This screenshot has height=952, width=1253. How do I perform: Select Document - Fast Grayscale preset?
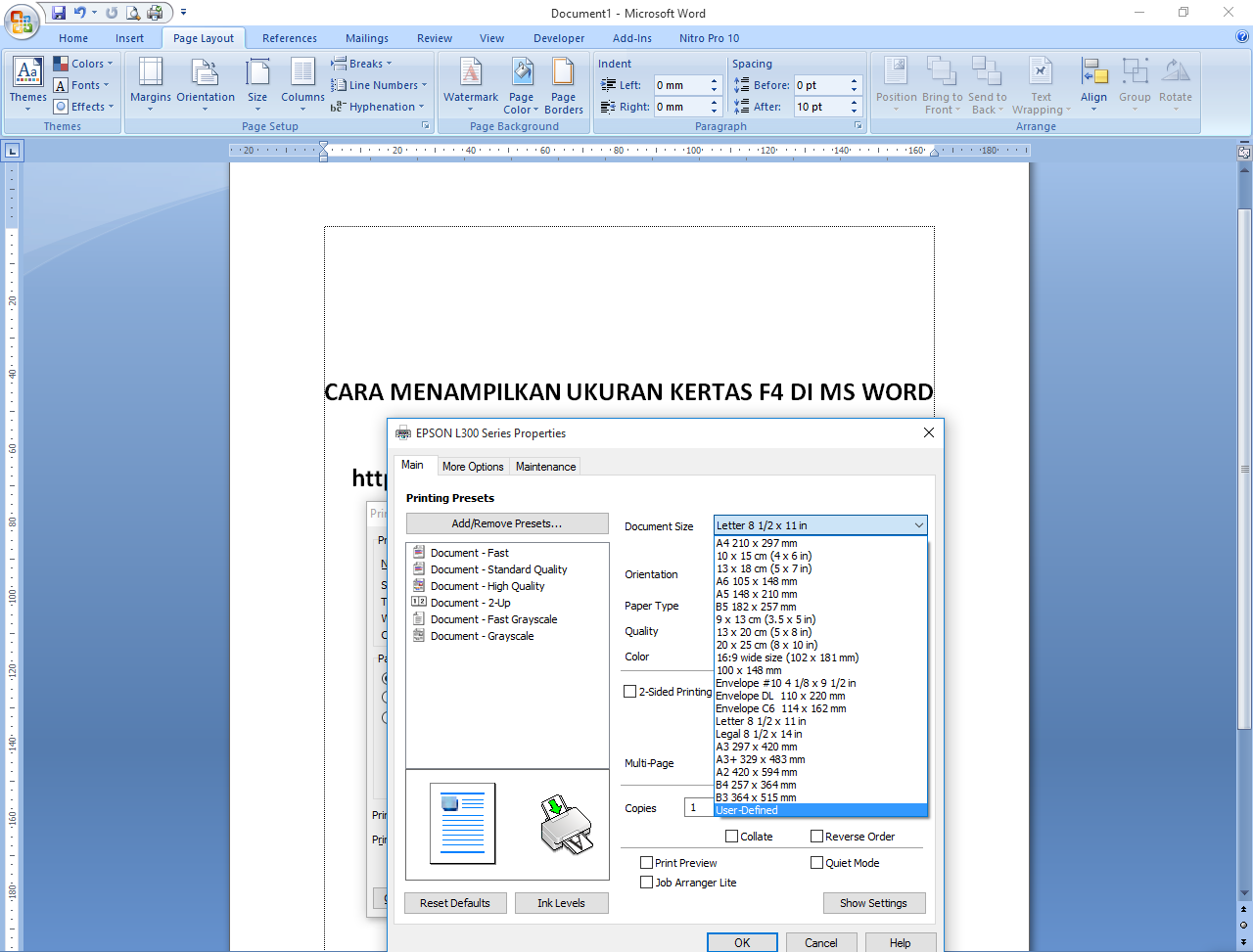(494, 619)
